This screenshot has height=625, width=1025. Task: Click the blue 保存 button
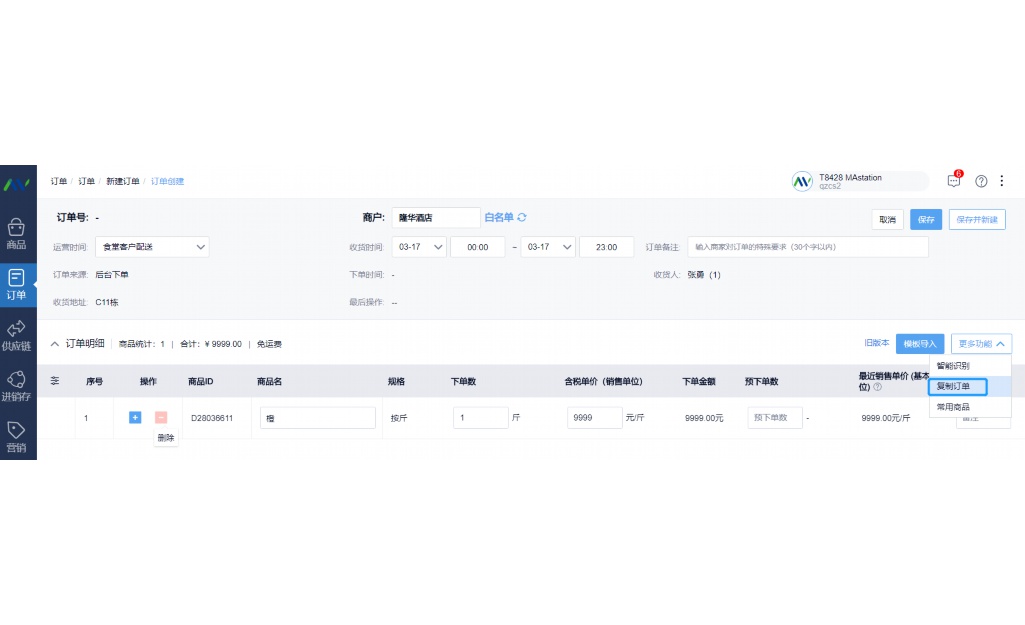pyautogui.click(x=925, y=220)
